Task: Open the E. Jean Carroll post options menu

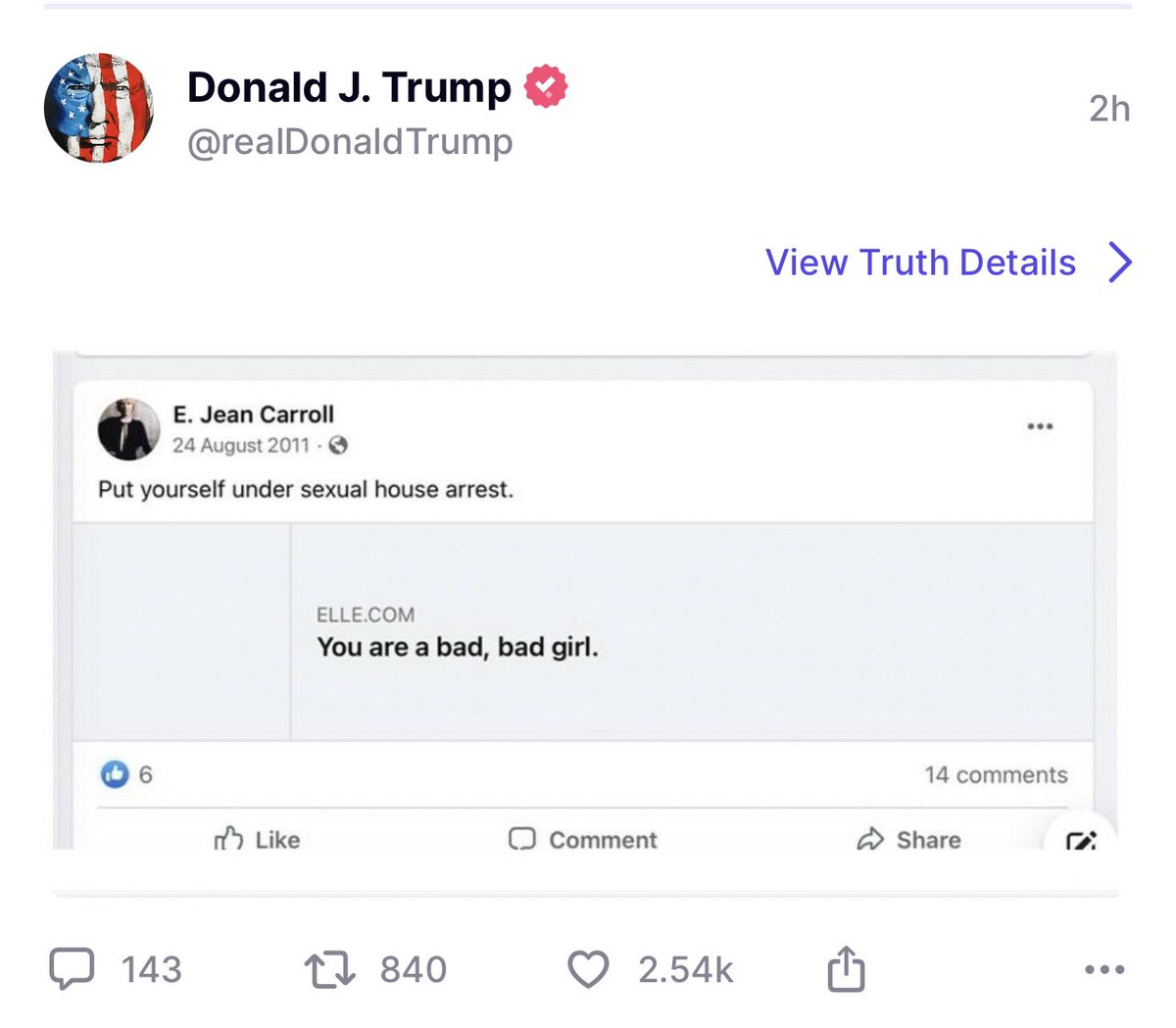Action: pos(1040,426)
